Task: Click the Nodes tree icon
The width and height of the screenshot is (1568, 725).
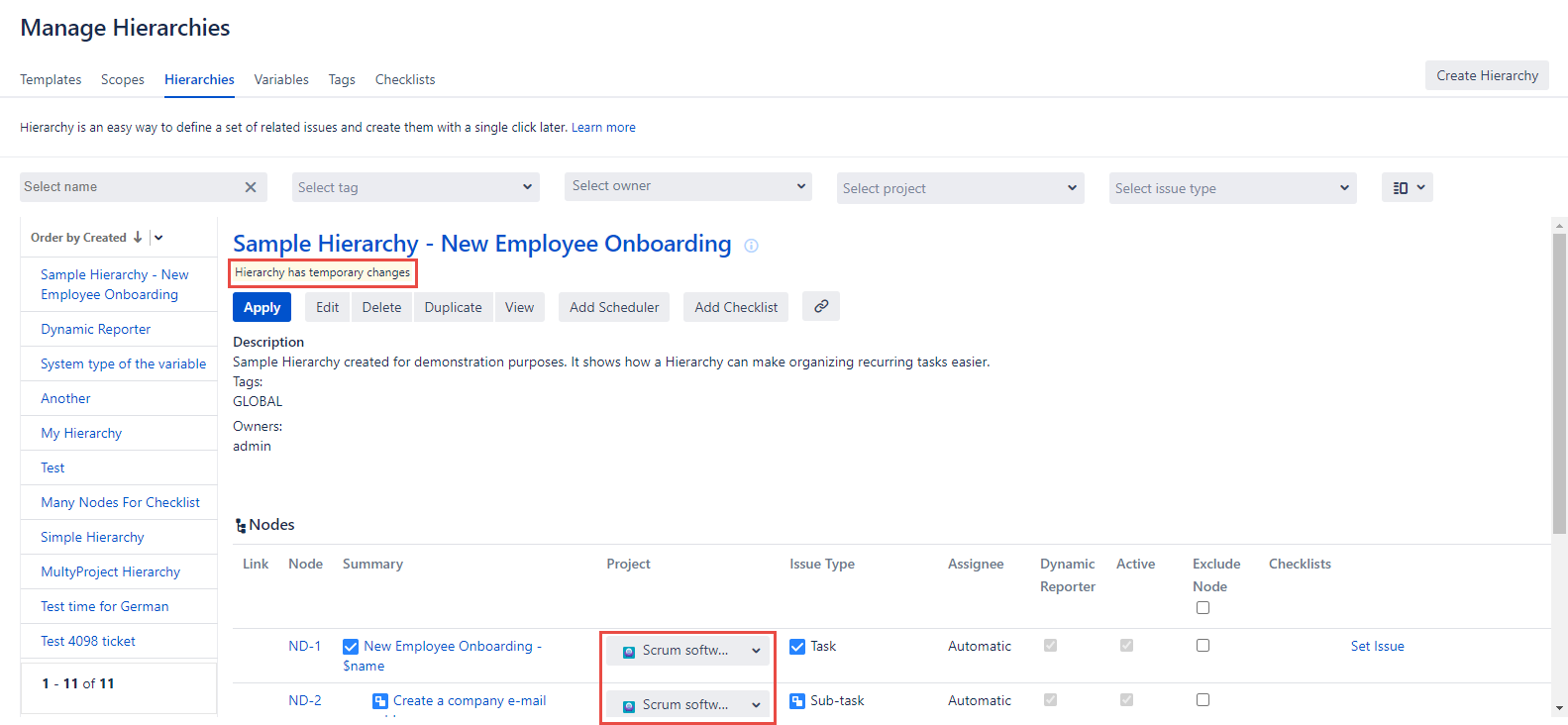Action: [x=241, y=526]
